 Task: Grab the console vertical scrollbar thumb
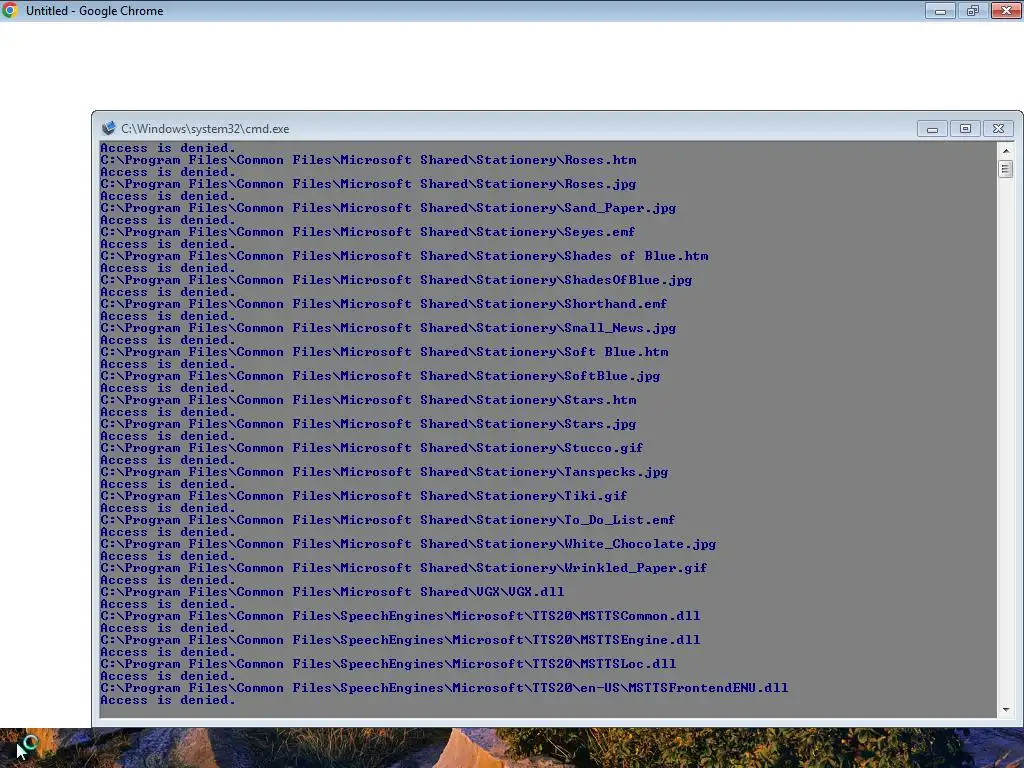1006,169
